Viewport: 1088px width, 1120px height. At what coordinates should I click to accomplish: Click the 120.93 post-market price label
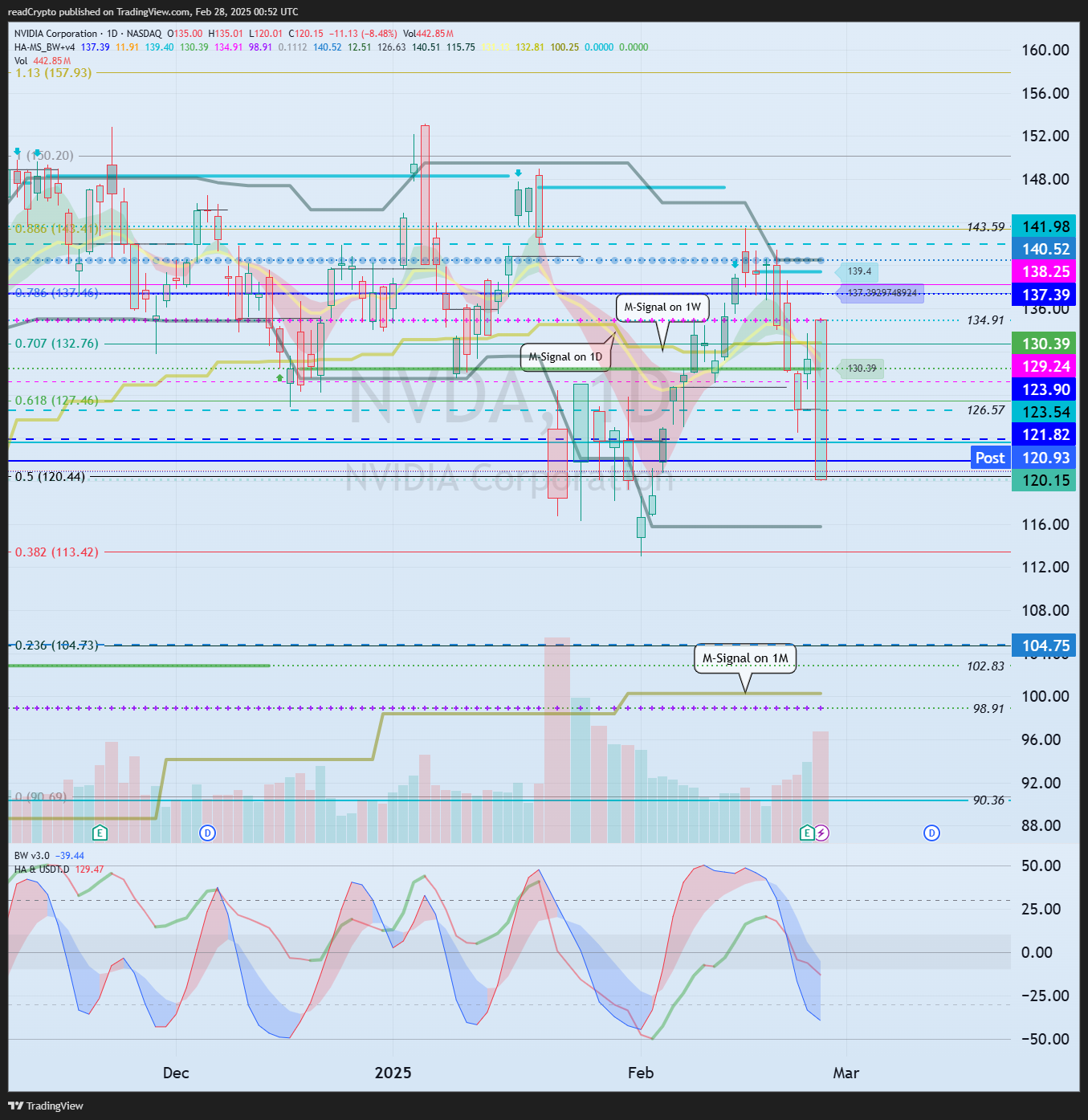1044,458
